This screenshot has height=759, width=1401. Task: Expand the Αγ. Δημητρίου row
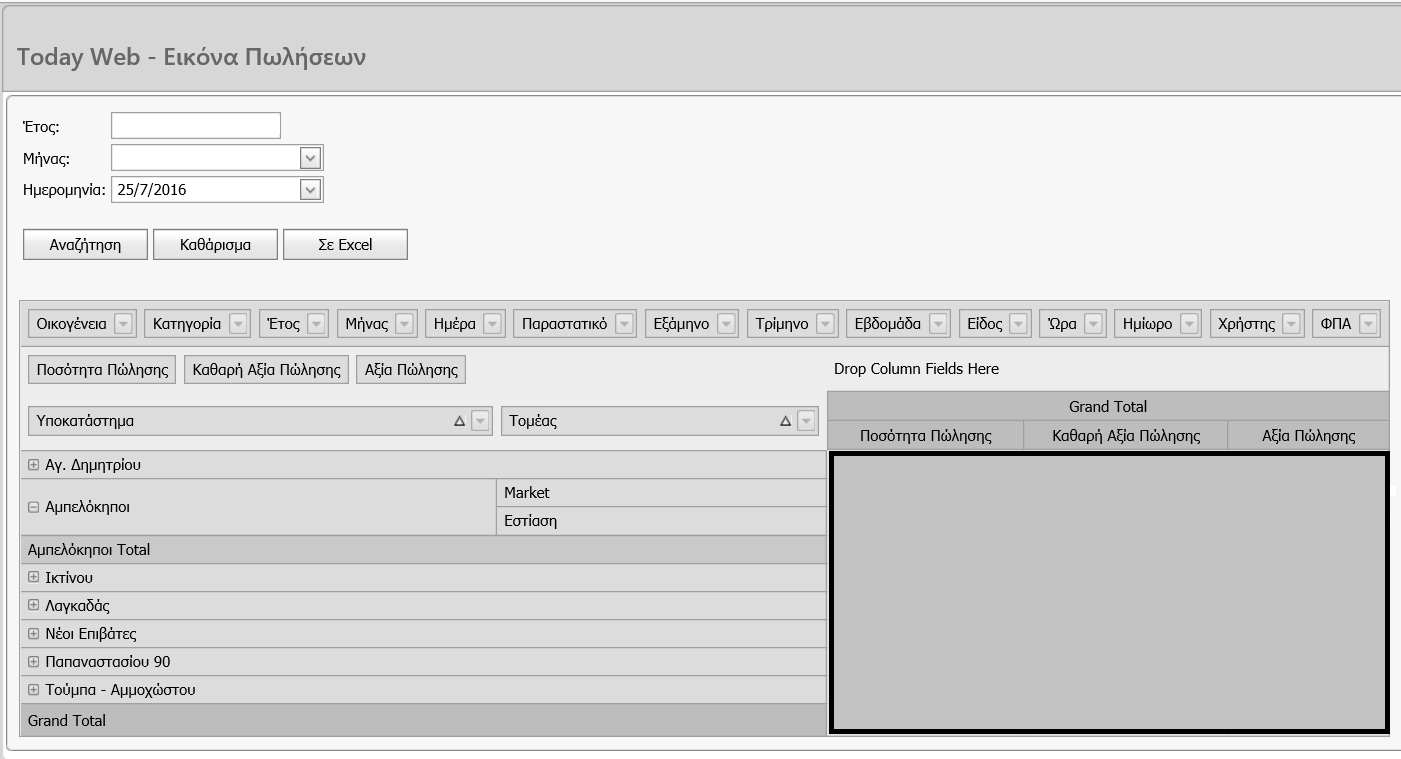coord(34,465)
